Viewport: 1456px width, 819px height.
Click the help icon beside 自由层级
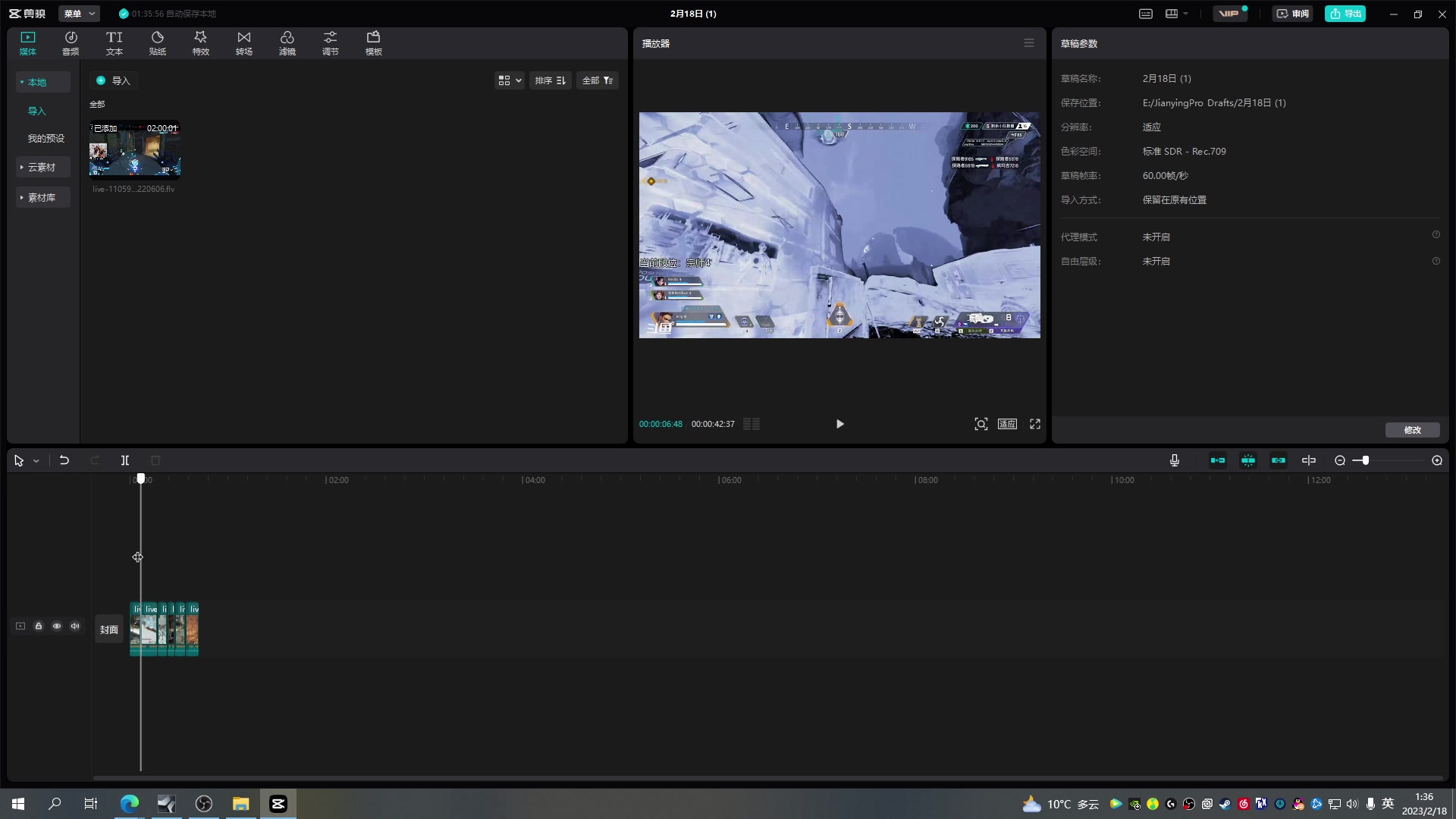point(1436,261)
